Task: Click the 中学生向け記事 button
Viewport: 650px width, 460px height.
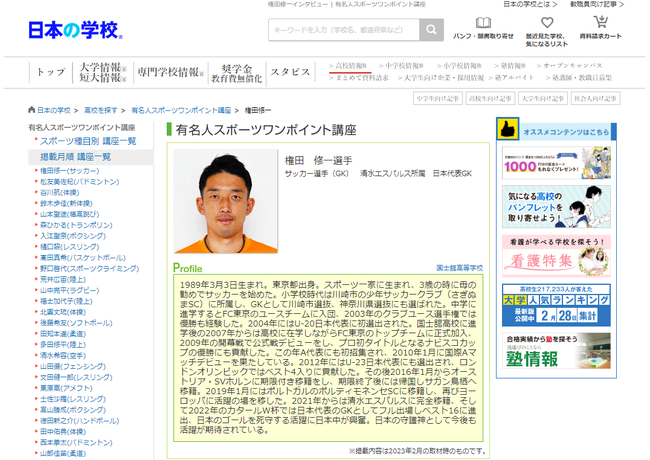Action: click(x=437, y=99)
